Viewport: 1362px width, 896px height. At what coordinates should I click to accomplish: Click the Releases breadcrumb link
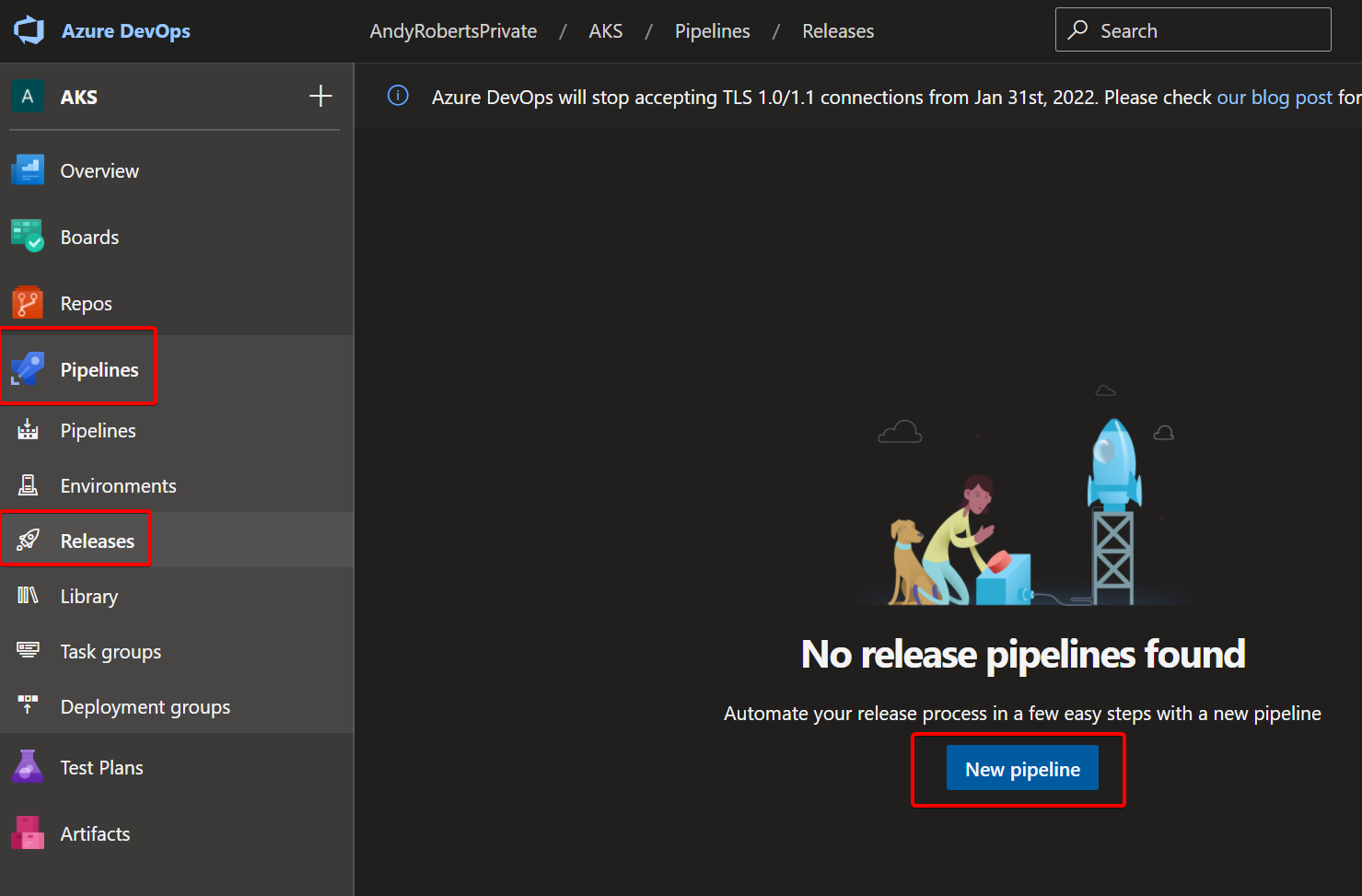tap(838, 31)
